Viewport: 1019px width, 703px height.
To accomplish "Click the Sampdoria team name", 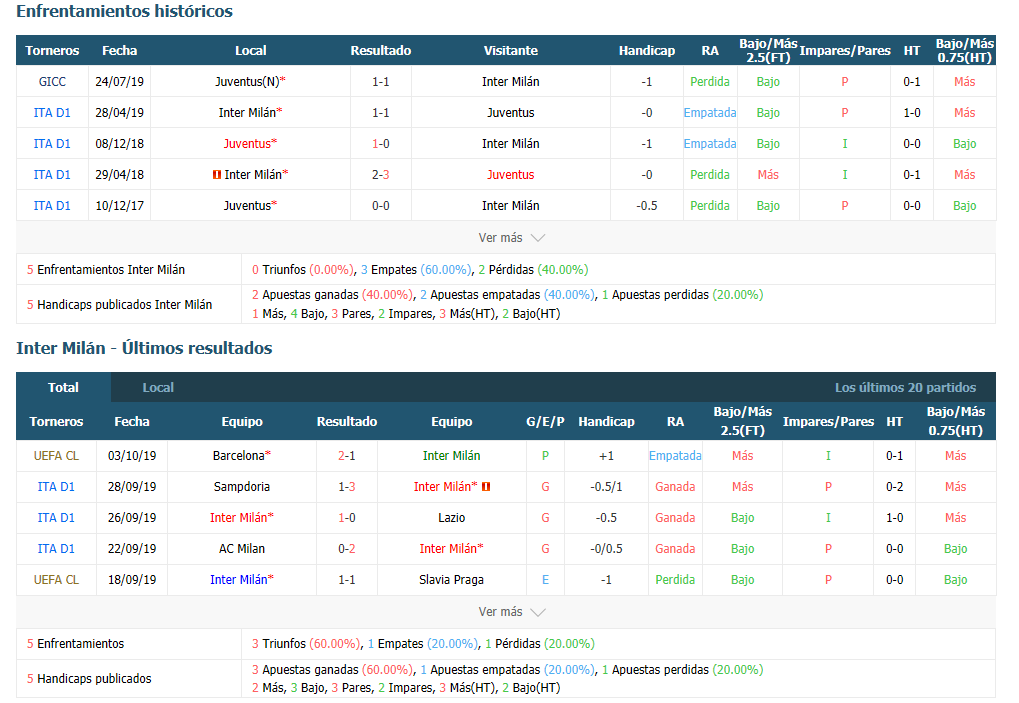I will coord(242,487).
